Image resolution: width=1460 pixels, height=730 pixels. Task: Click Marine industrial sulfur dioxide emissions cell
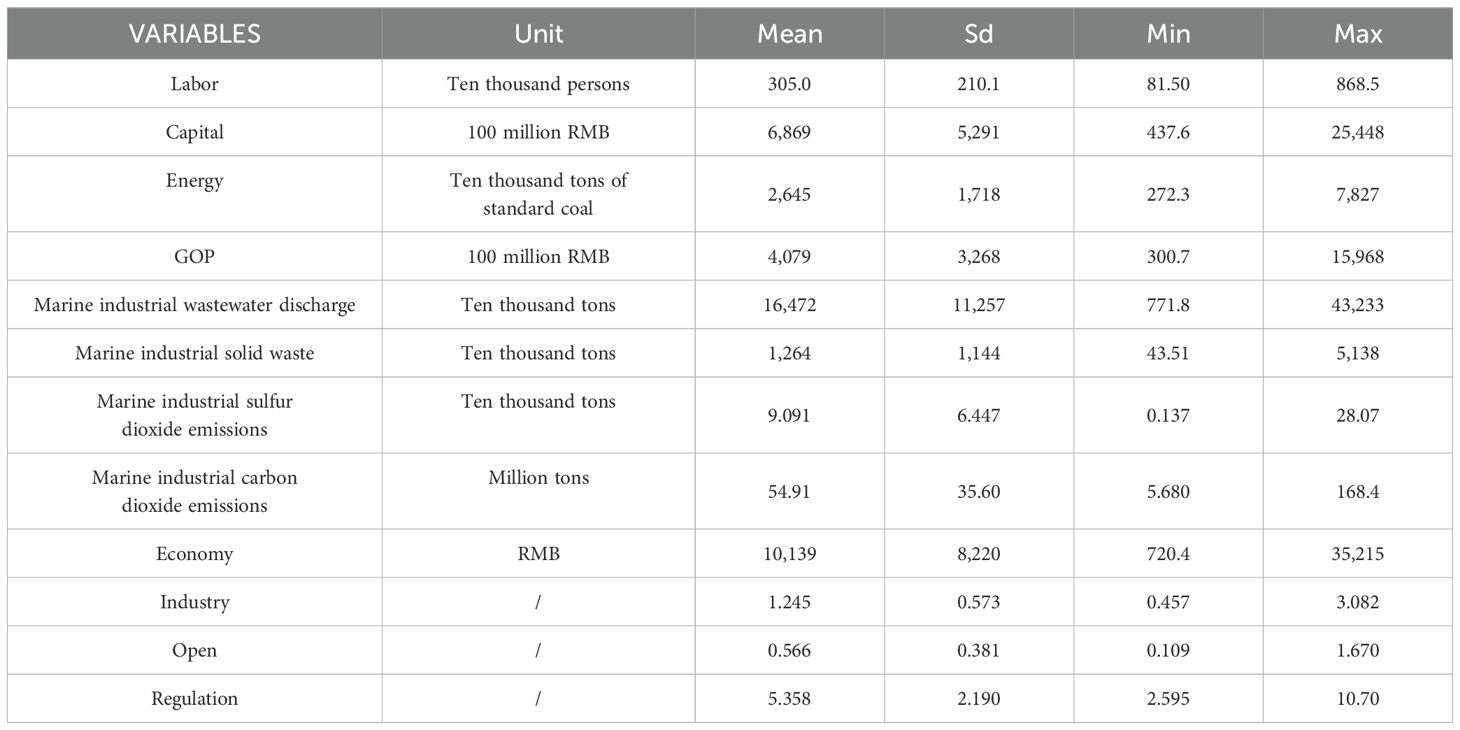click(x=195, y=415)
